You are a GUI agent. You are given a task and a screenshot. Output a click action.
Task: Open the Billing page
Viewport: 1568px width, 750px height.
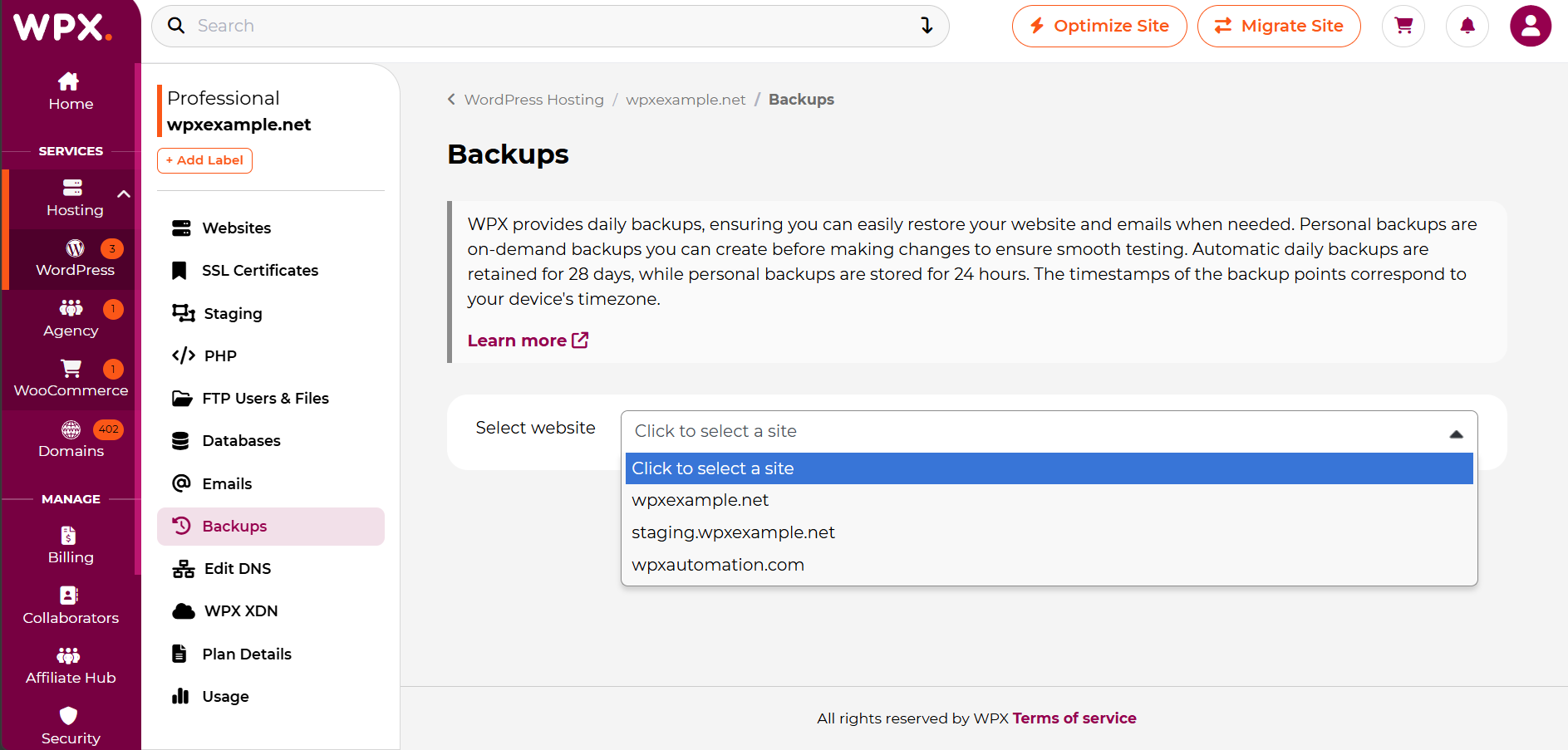coord(71,546)
